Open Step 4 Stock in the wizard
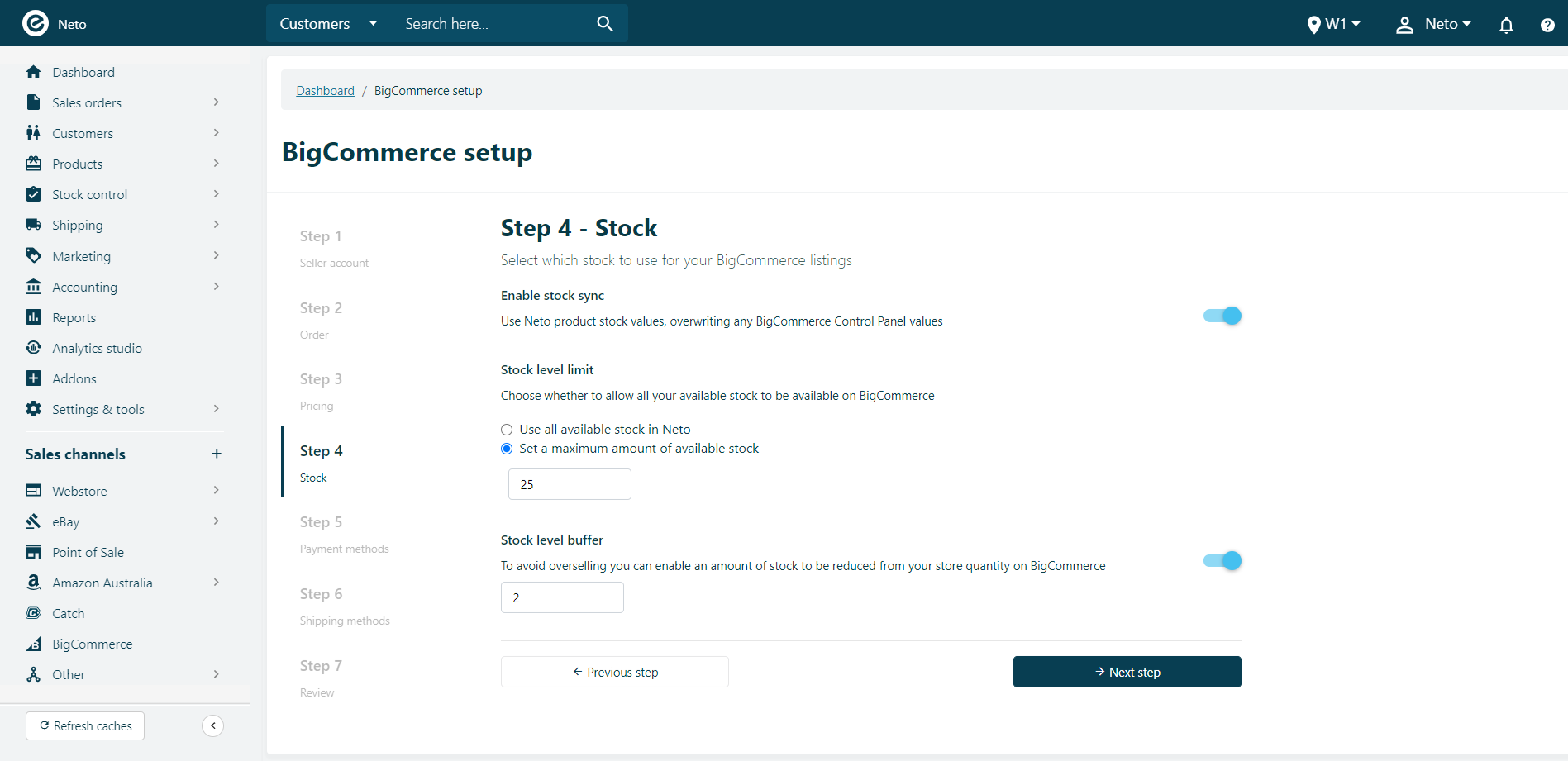The image size is (1568, 761). 322,463
